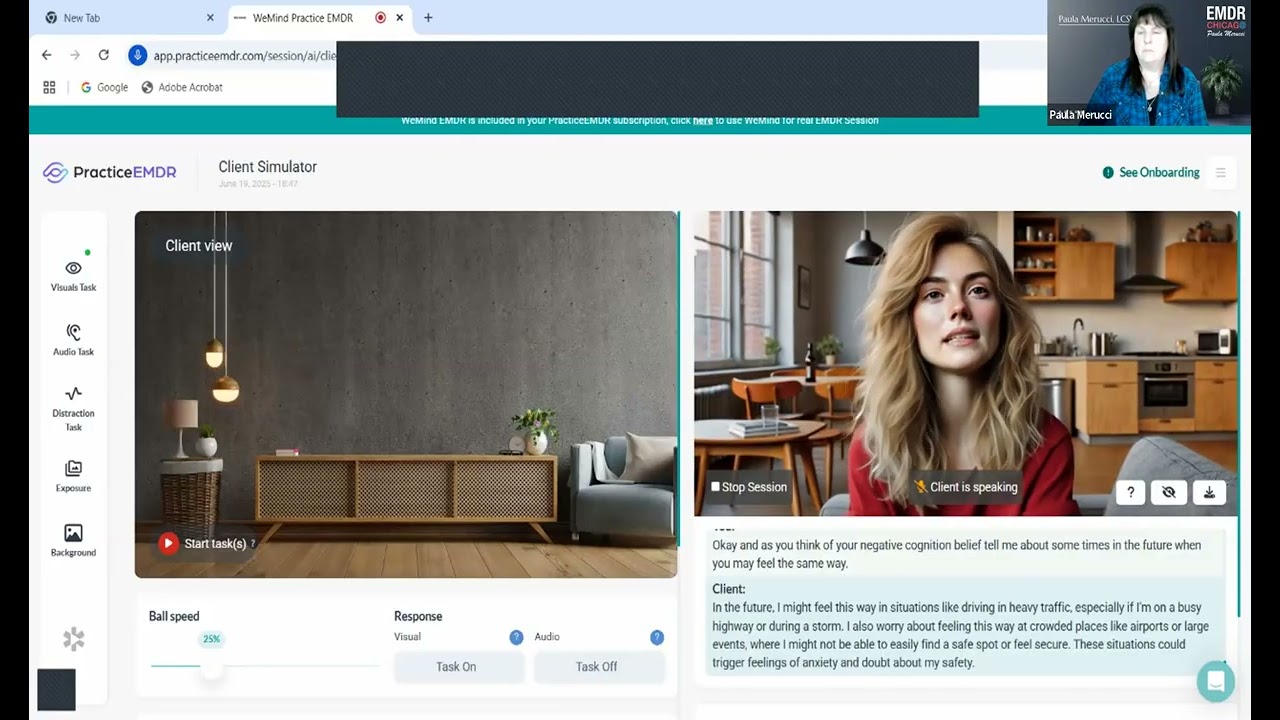Click See Onboarding link

click(x=1150, y=172)
